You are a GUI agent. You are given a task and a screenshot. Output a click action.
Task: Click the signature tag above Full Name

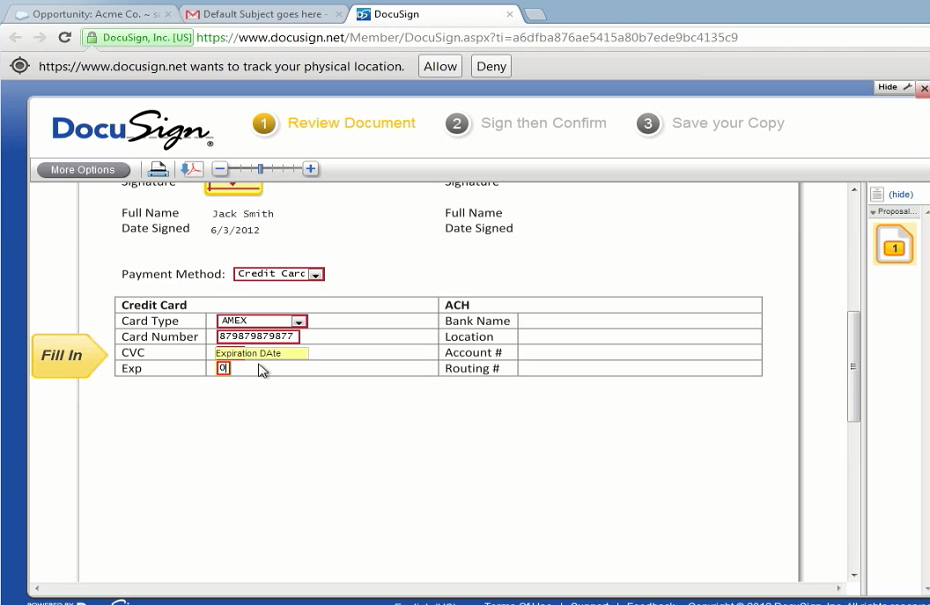click(234, 189)
